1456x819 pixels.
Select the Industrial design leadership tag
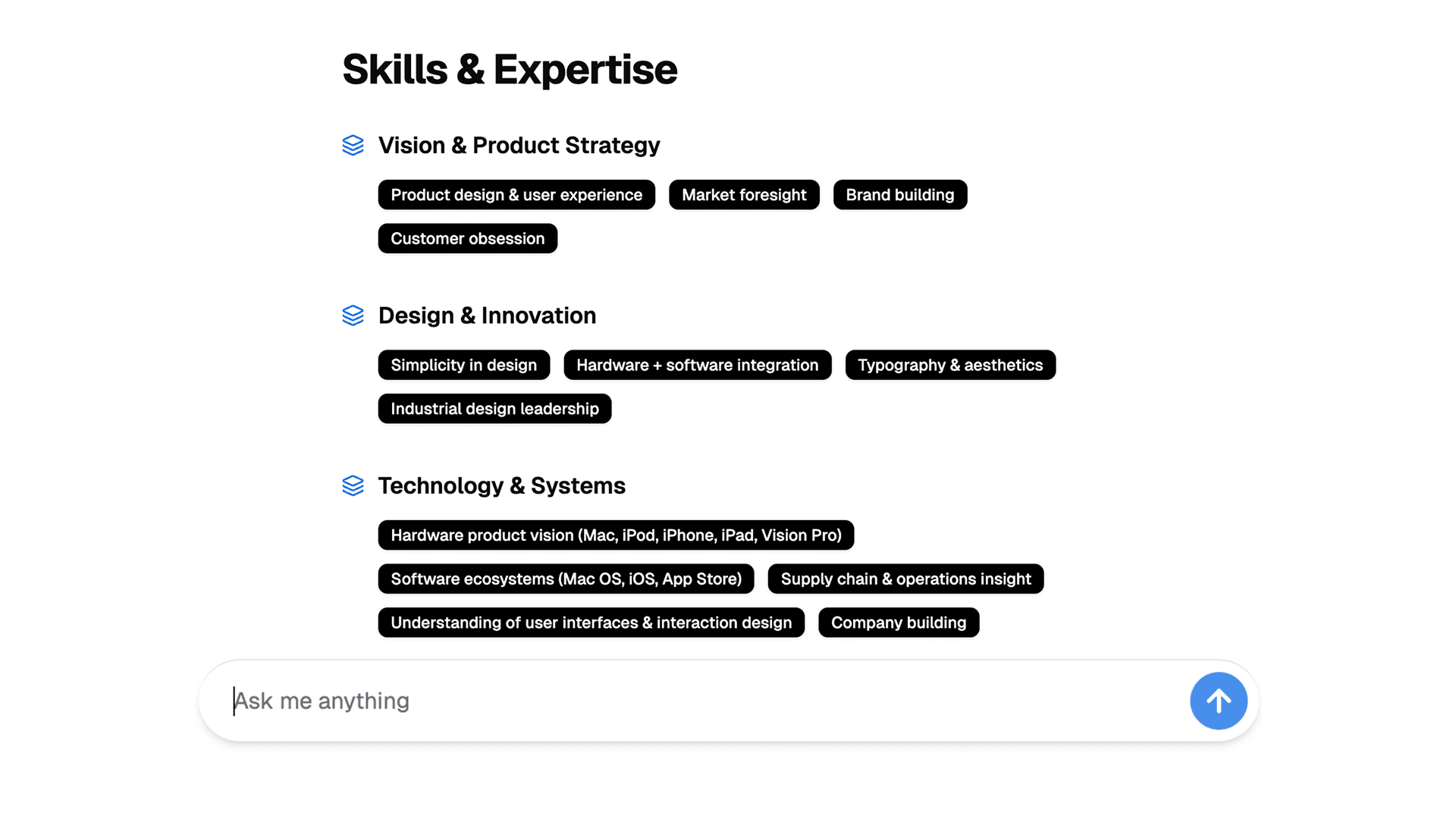[x=494, y=409]
